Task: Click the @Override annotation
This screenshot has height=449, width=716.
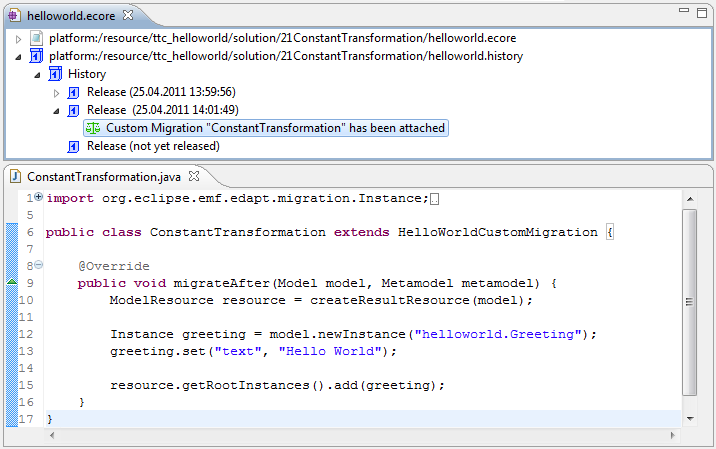Action: coord(113,266)
